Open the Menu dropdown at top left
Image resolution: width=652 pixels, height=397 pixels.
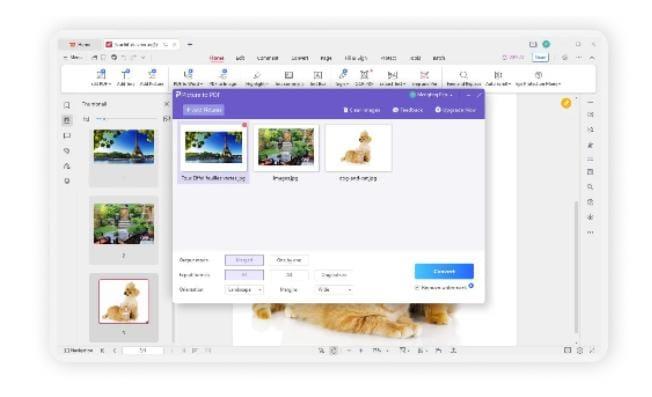pyautogui.click(x=72, y=57)
